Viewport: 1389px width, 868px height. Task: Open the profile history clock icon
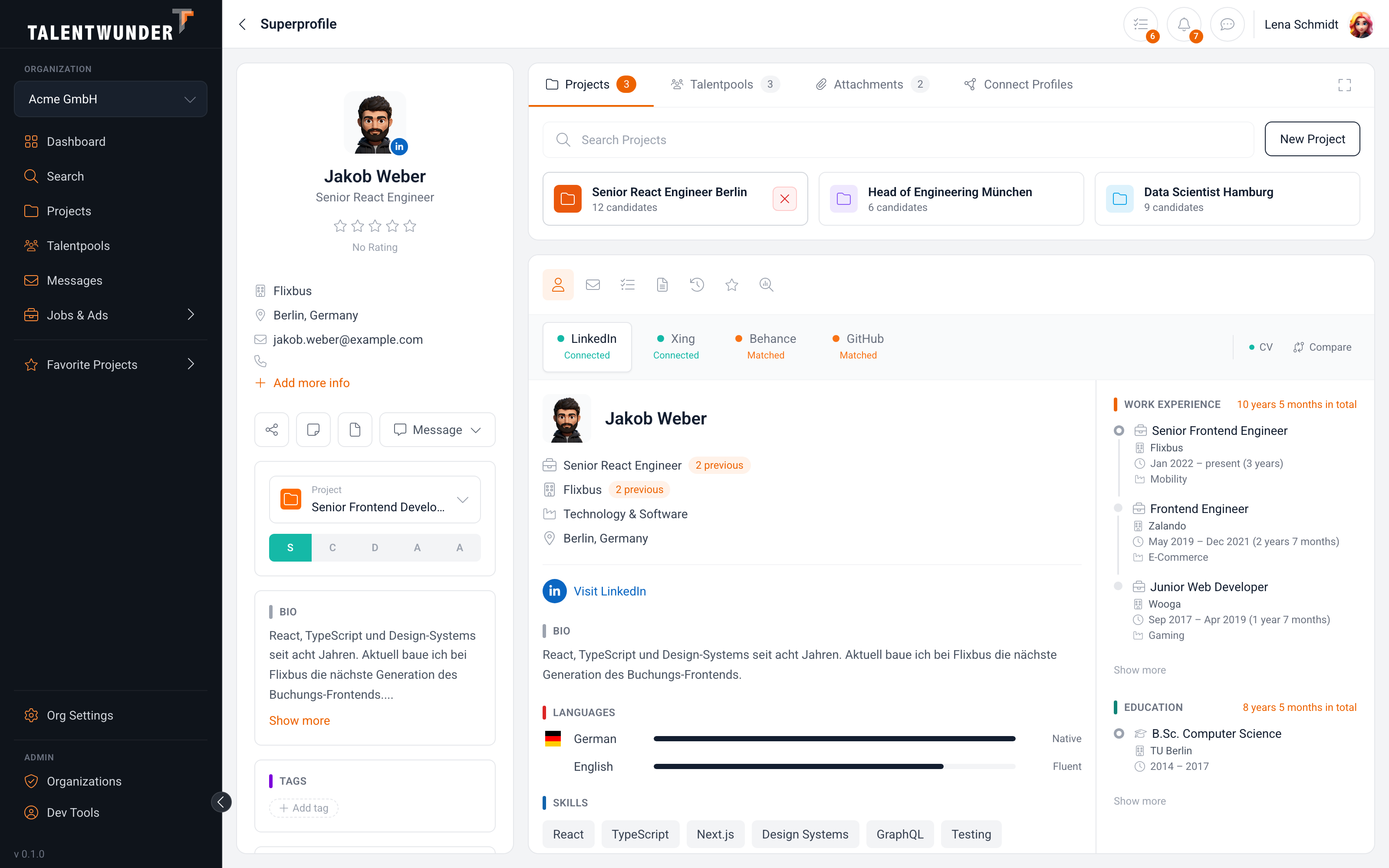(x=697, y=285)
